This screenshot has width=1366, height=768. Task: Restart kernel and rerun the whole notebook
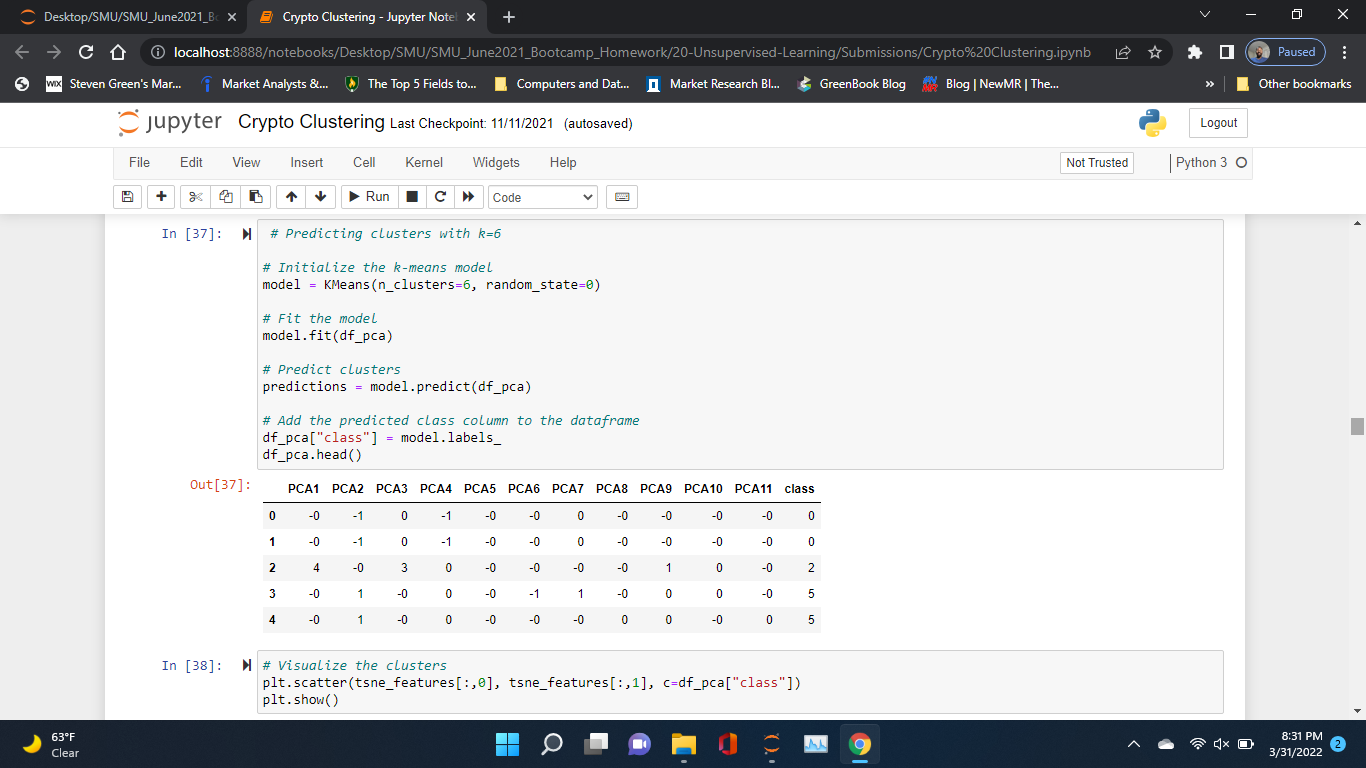coord(467,197)
